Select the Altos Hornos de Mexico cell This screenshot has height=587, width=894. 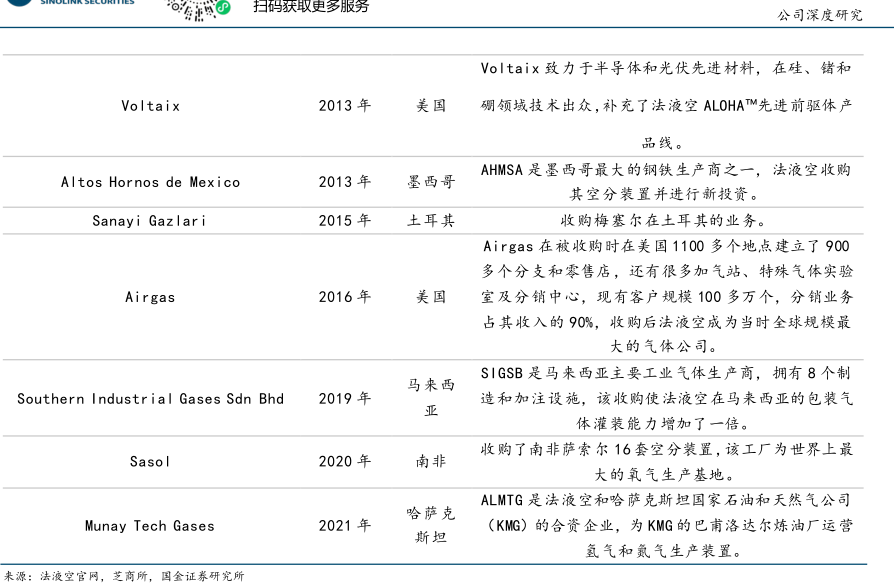[150, 182]
